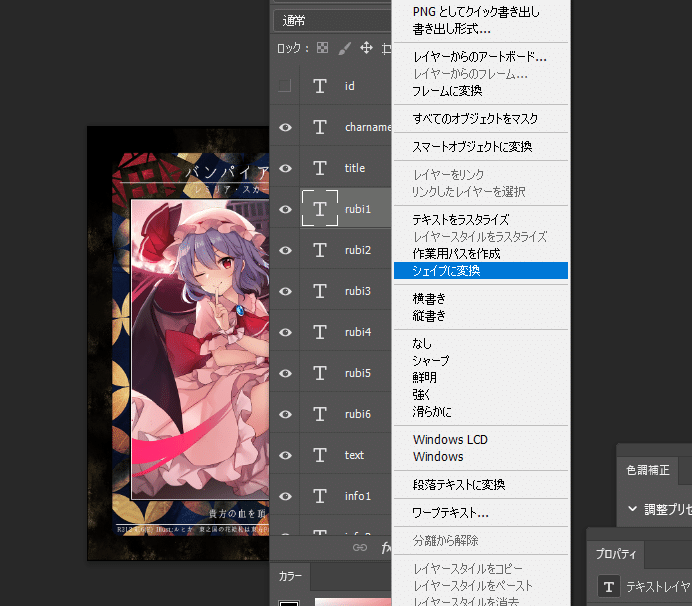Hide the charname layer
692x606 pixels.
tap(286, 127)
